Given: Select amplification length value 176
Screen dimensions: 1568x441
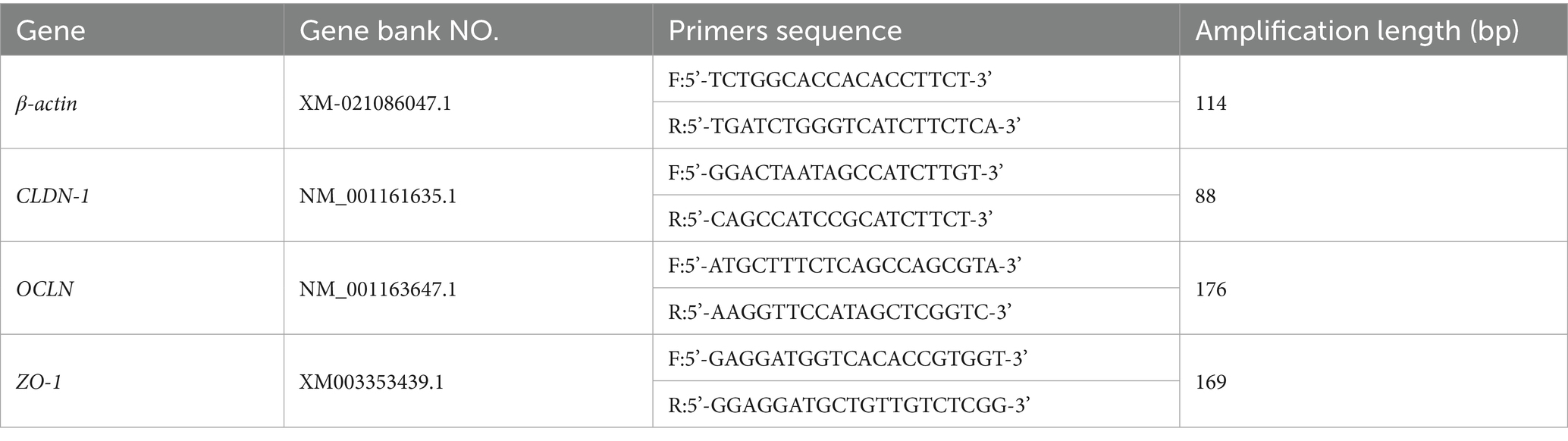Looking at the screenshot, I should tap(1211, 289).
